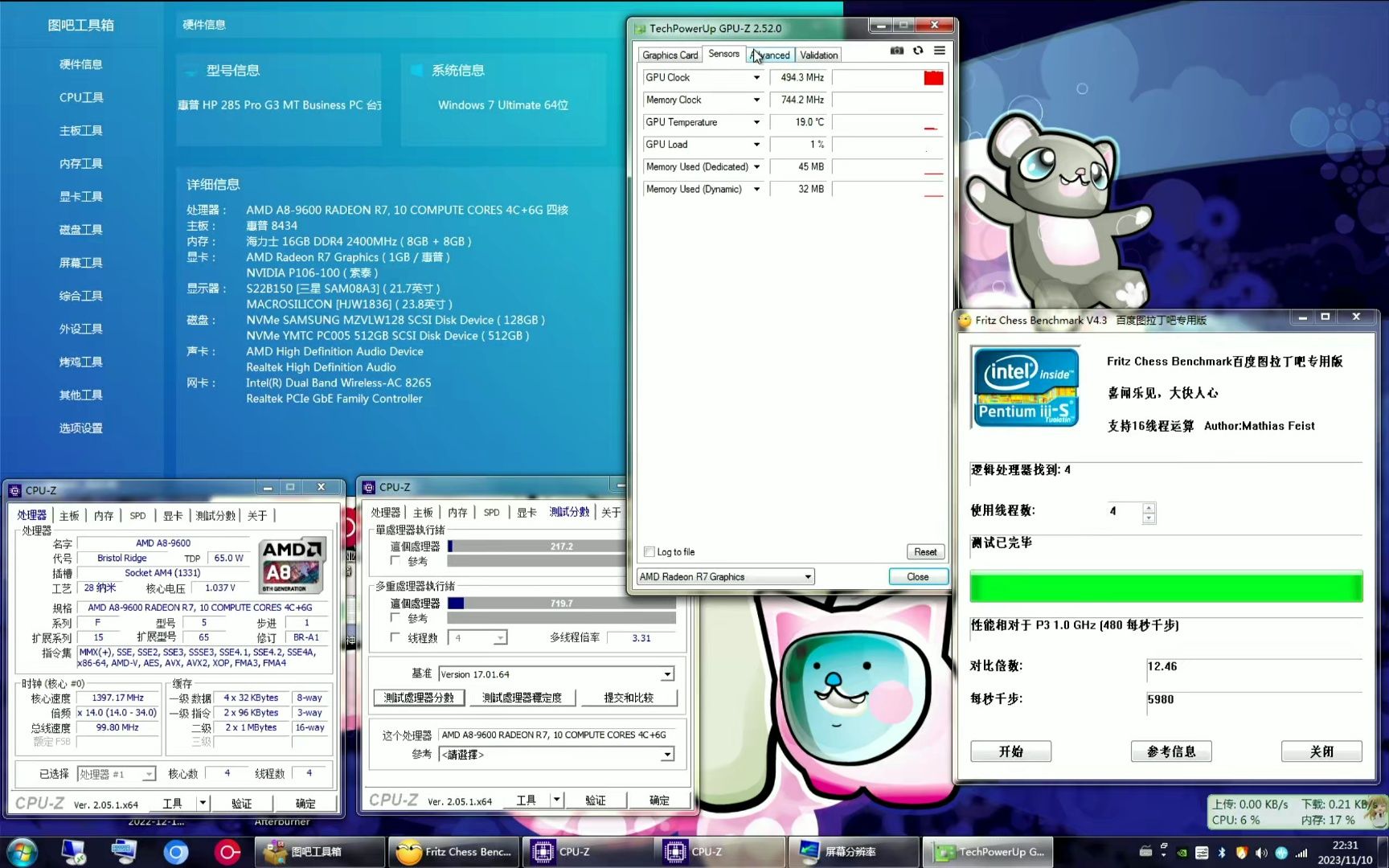Open the Graphics Card tab in GPU-Z

[x=670, y=55]
